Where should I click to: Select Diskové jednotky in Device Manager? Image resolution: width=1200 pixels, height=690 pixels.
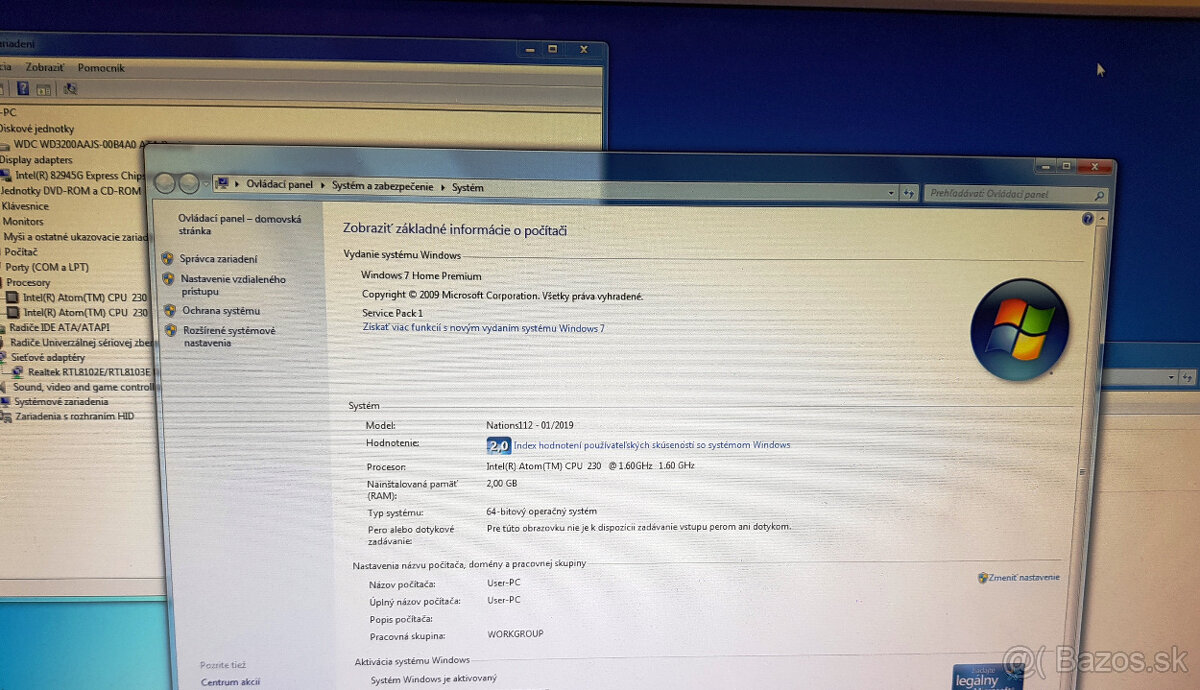[x=36, y=128]
